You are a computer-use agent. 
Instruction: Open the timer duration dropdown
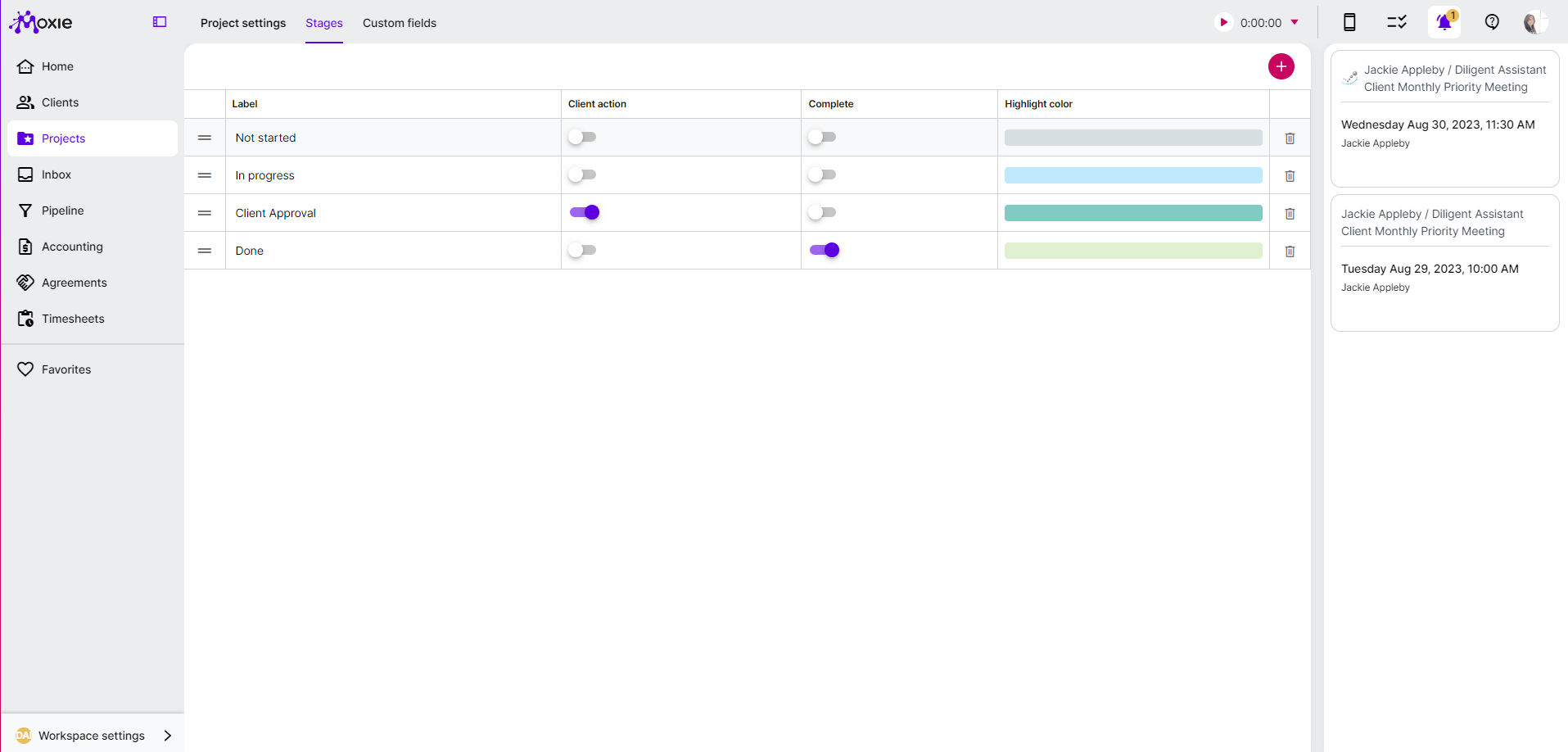coord(1294,22)
